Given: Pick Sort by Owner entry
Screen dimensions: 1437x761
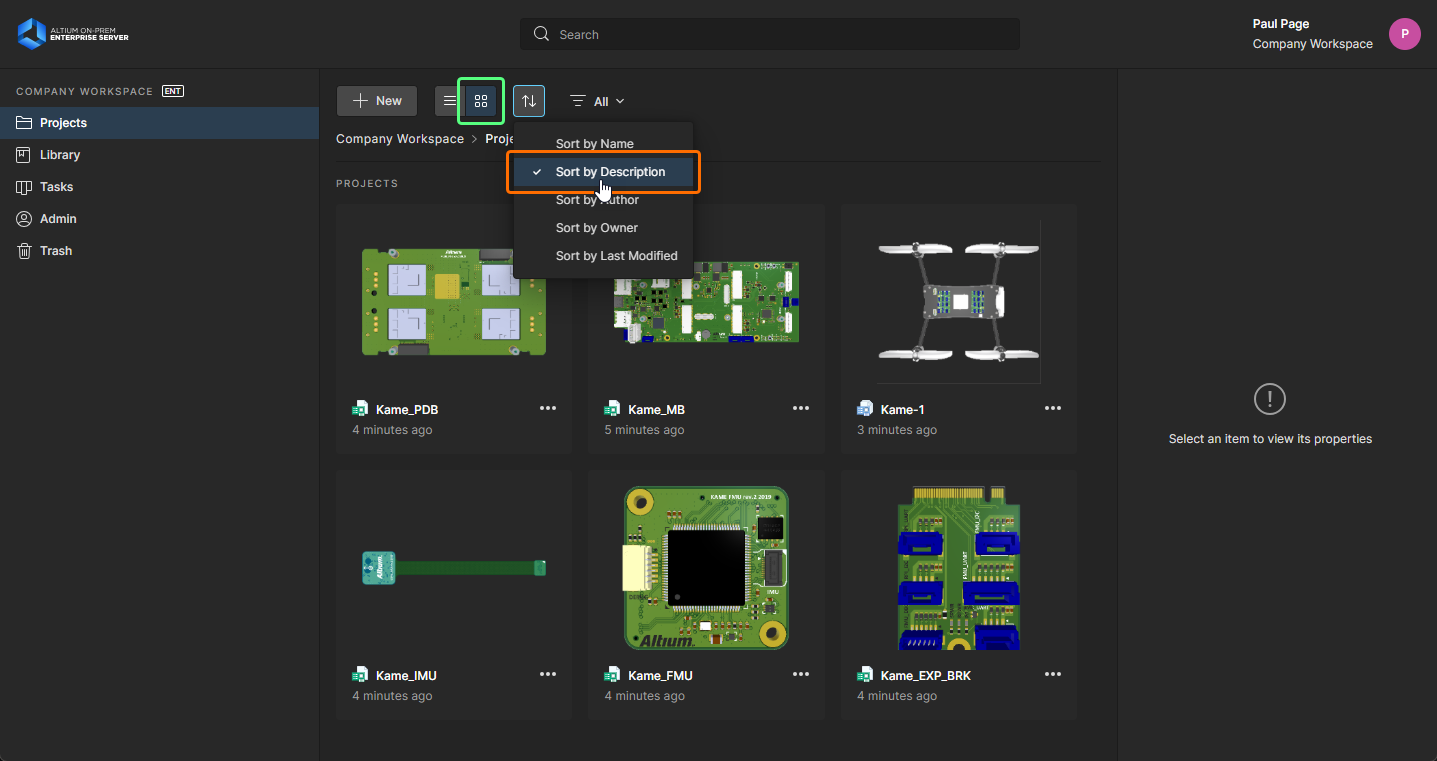Looking at the screenshot, I should (x=596, y=228).
